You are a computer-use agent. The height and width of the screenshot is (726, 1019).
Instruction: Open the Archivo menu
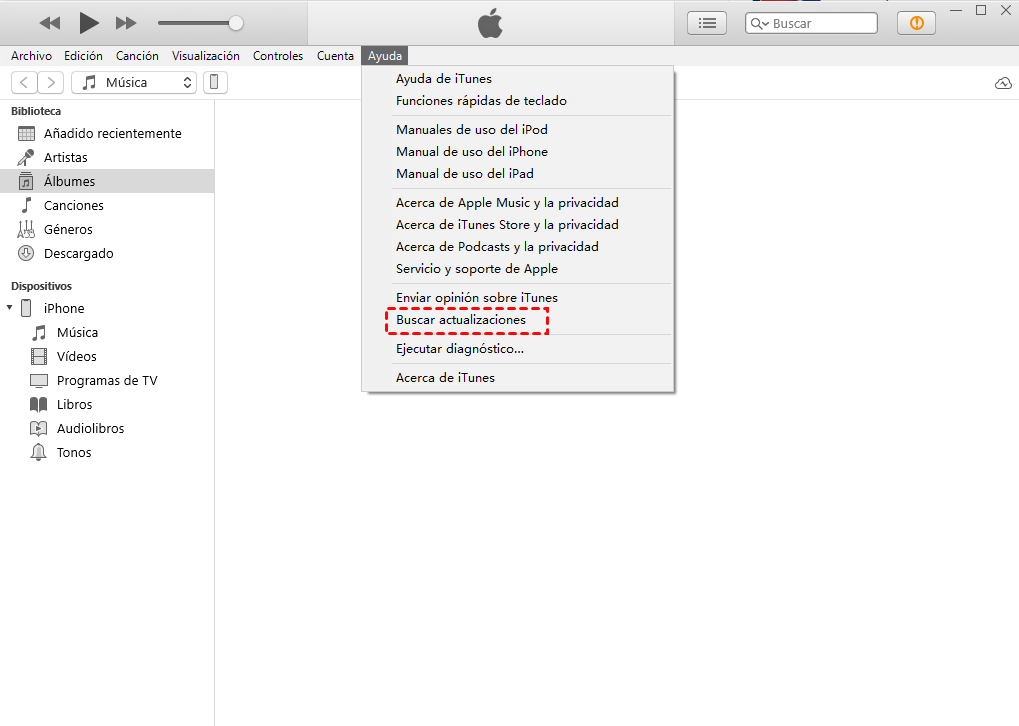31,56
